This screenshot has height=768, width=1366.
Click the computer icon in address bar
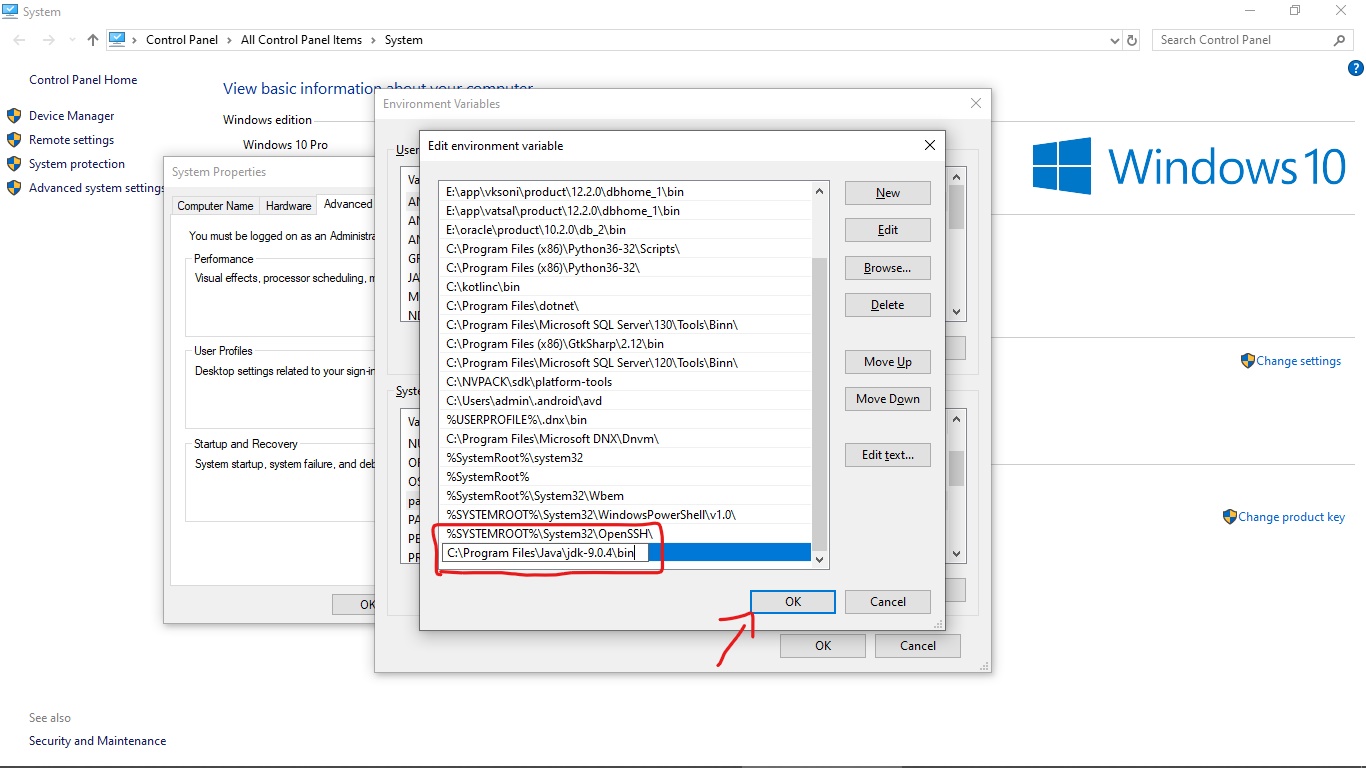pos(117,39)
